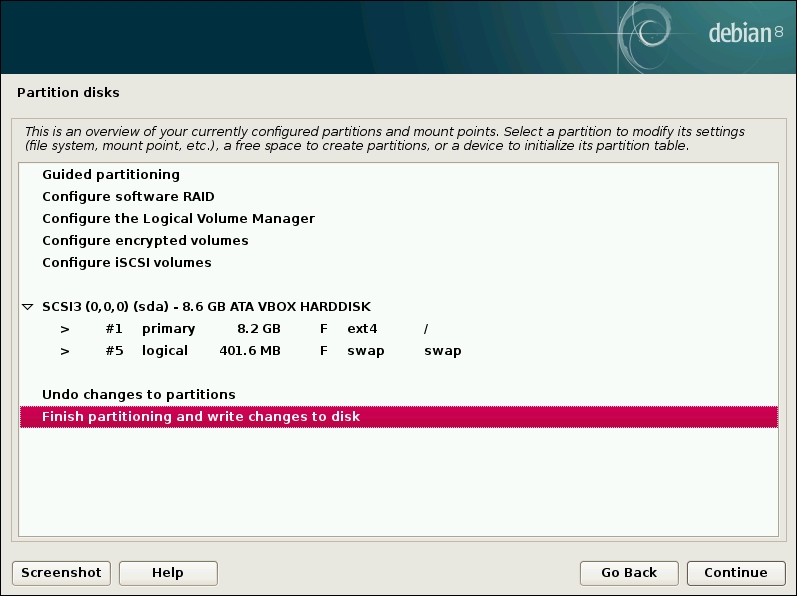Click the Debian swirl logo
Viewport: 797px width, 596px height.
point(645,36)
